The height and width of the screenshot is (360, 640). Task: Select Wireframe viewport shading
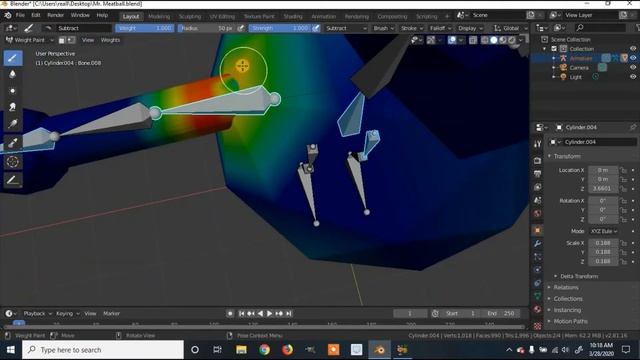click(485, 40)
